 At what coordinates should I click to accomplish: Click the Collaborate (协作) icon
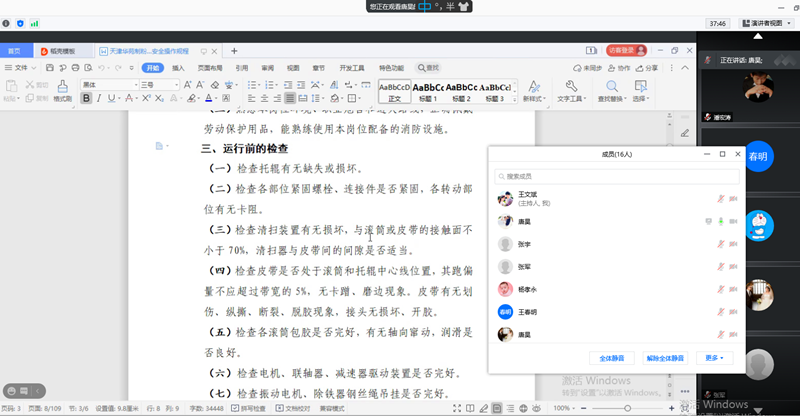click(x=619, y=67)
